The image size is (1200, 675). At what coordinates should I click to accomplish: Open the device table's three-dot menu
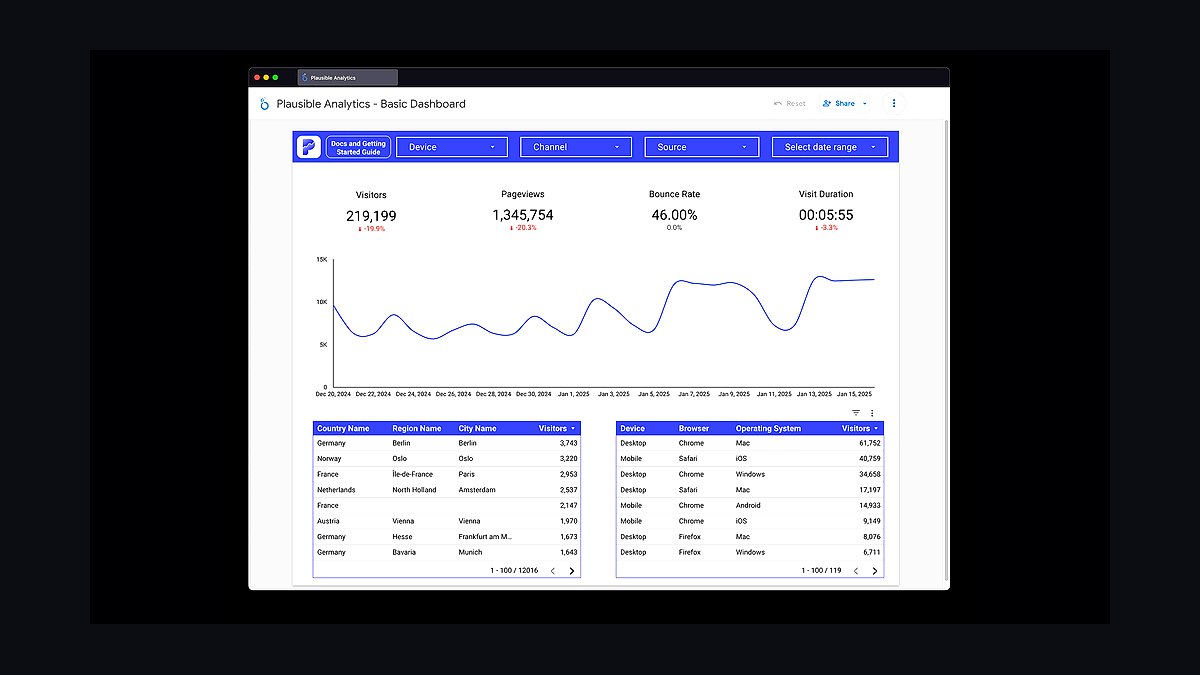pyautogui.click(x=872, y=413)
